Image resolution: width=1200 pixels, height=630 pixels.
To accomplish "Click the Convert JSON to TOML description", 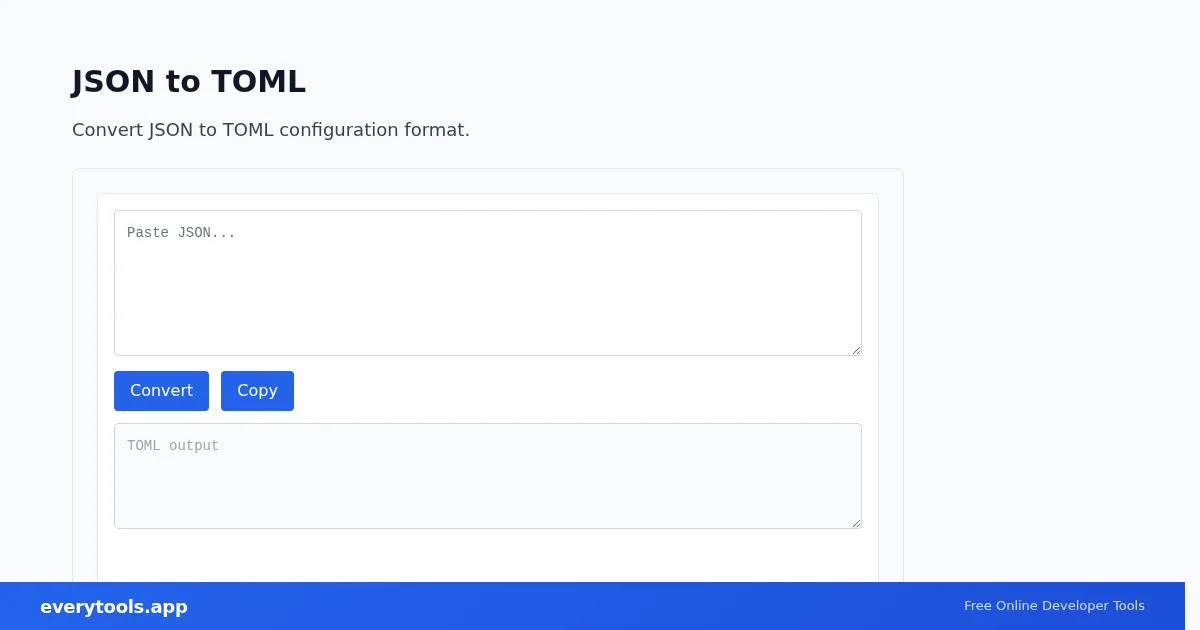I will (x=271, y=130).
